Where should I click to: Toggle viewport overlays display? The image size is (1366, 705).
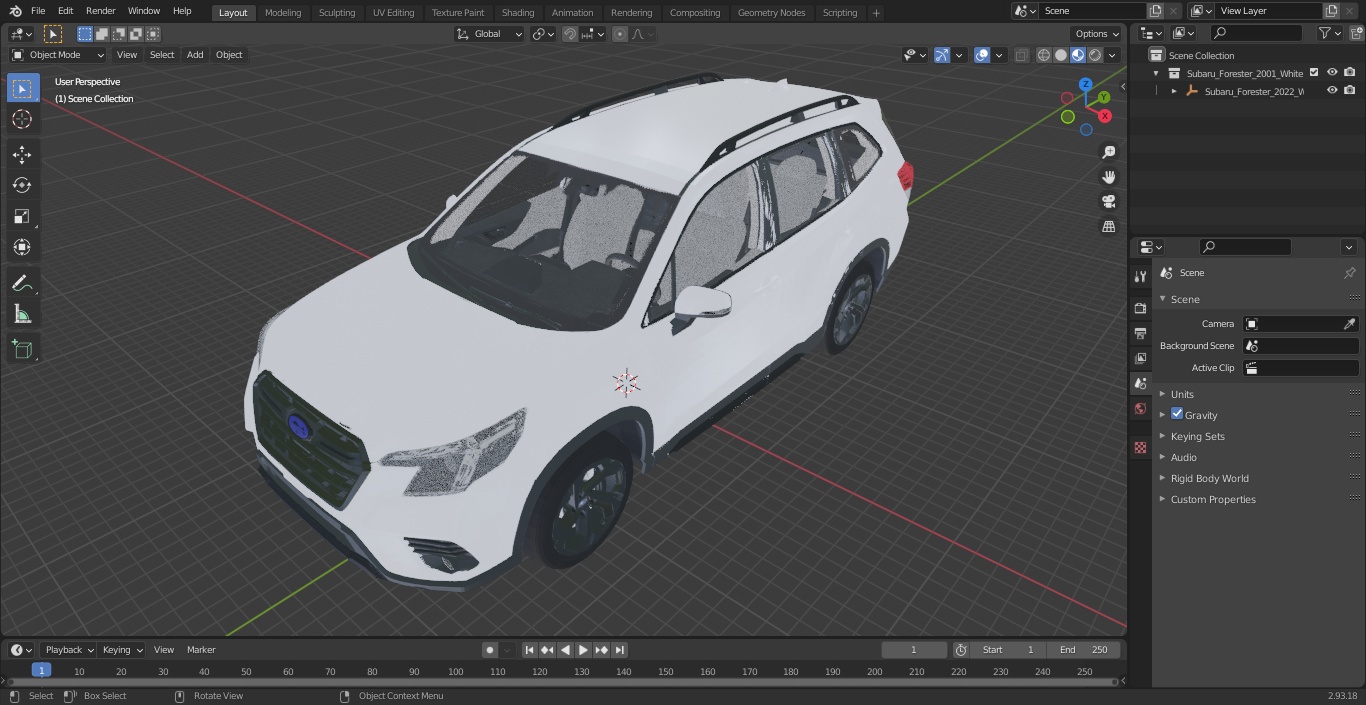click(982, 55)
